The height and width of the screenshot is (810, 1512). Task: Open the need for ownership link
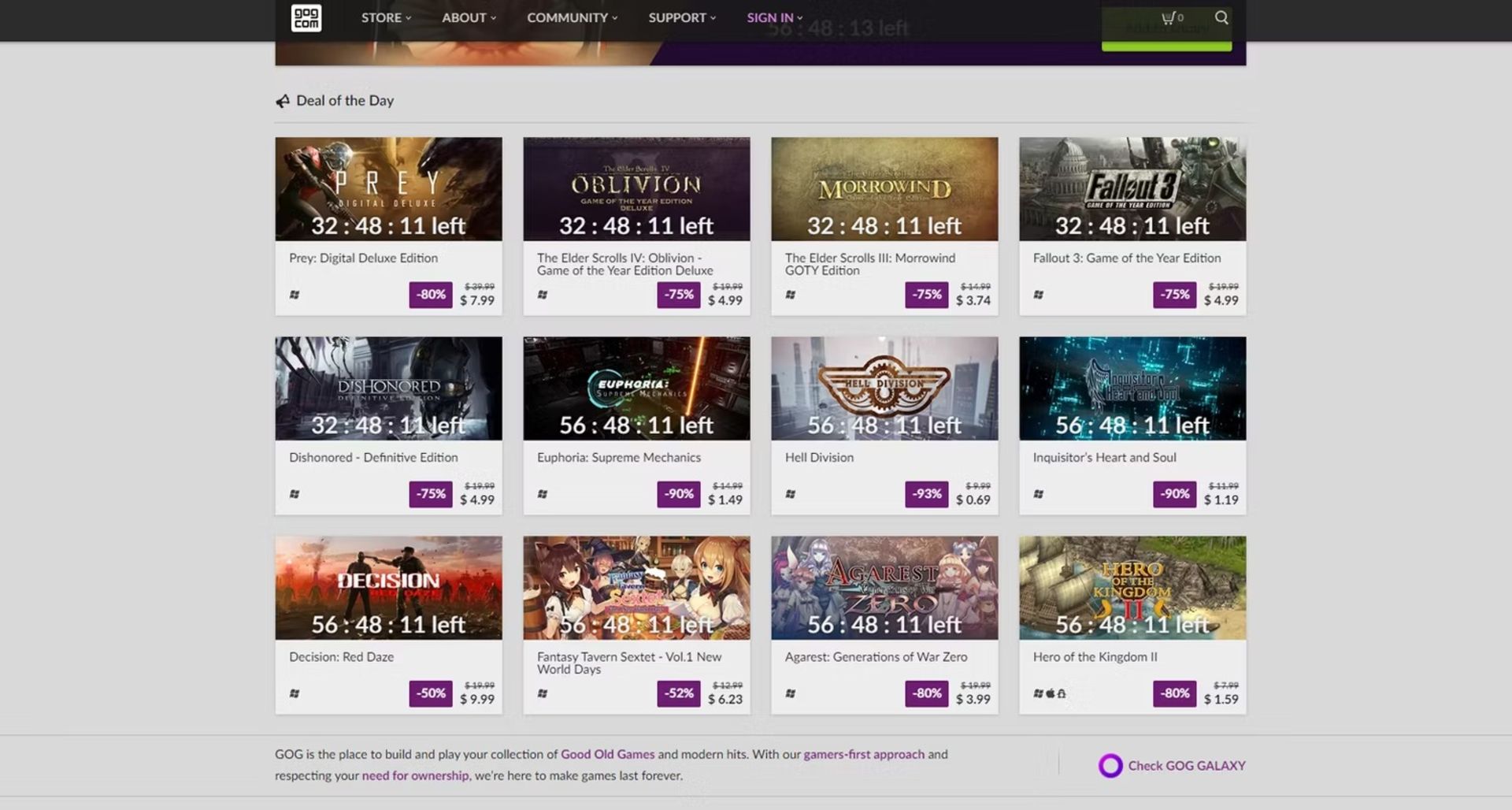415,775
